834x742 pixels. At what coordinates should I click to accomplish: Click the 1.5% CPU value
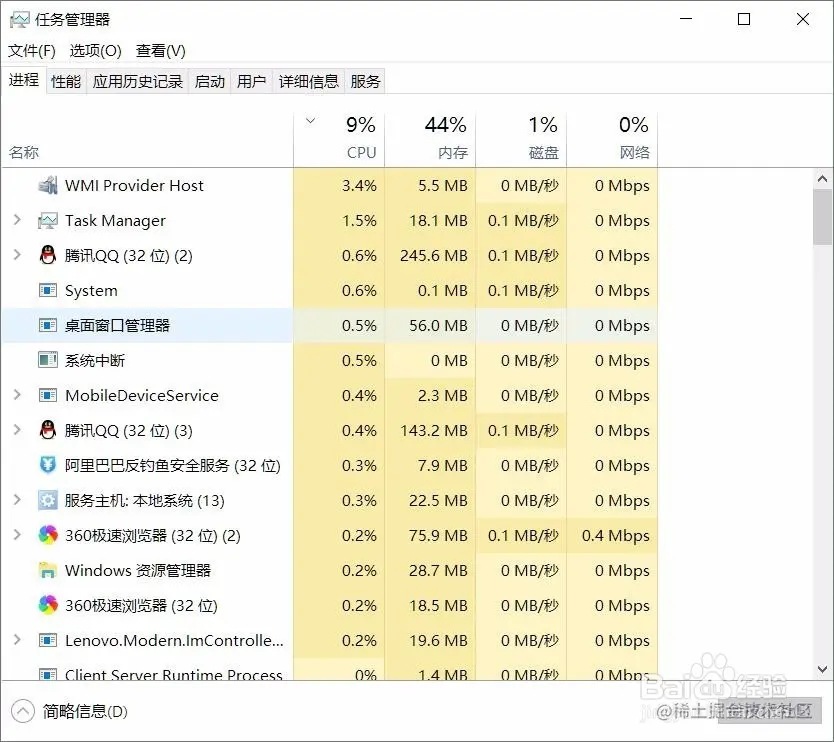[x=359, y=220]
